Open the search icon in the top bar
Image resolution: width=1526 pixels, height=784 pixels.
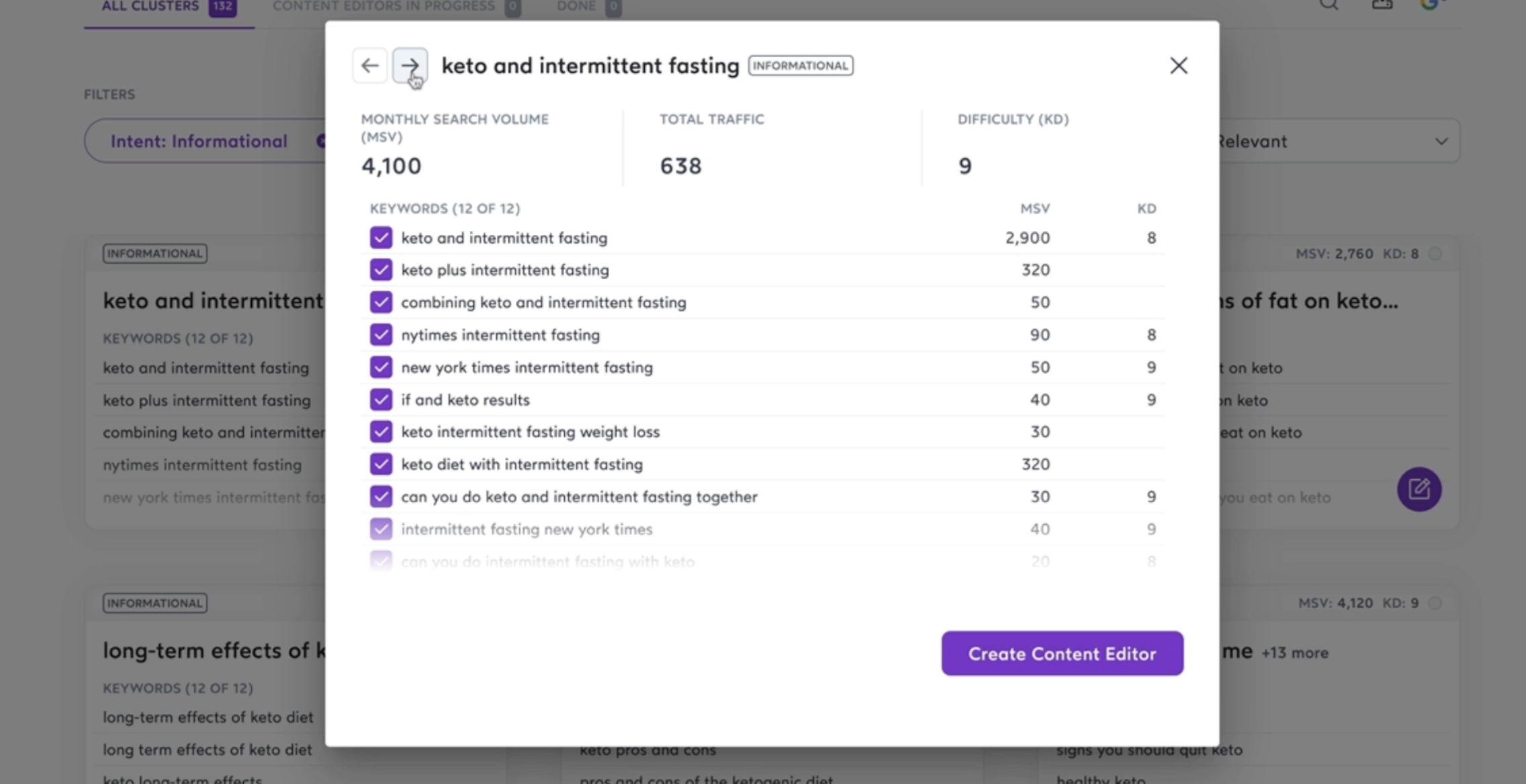point(1328,5)
